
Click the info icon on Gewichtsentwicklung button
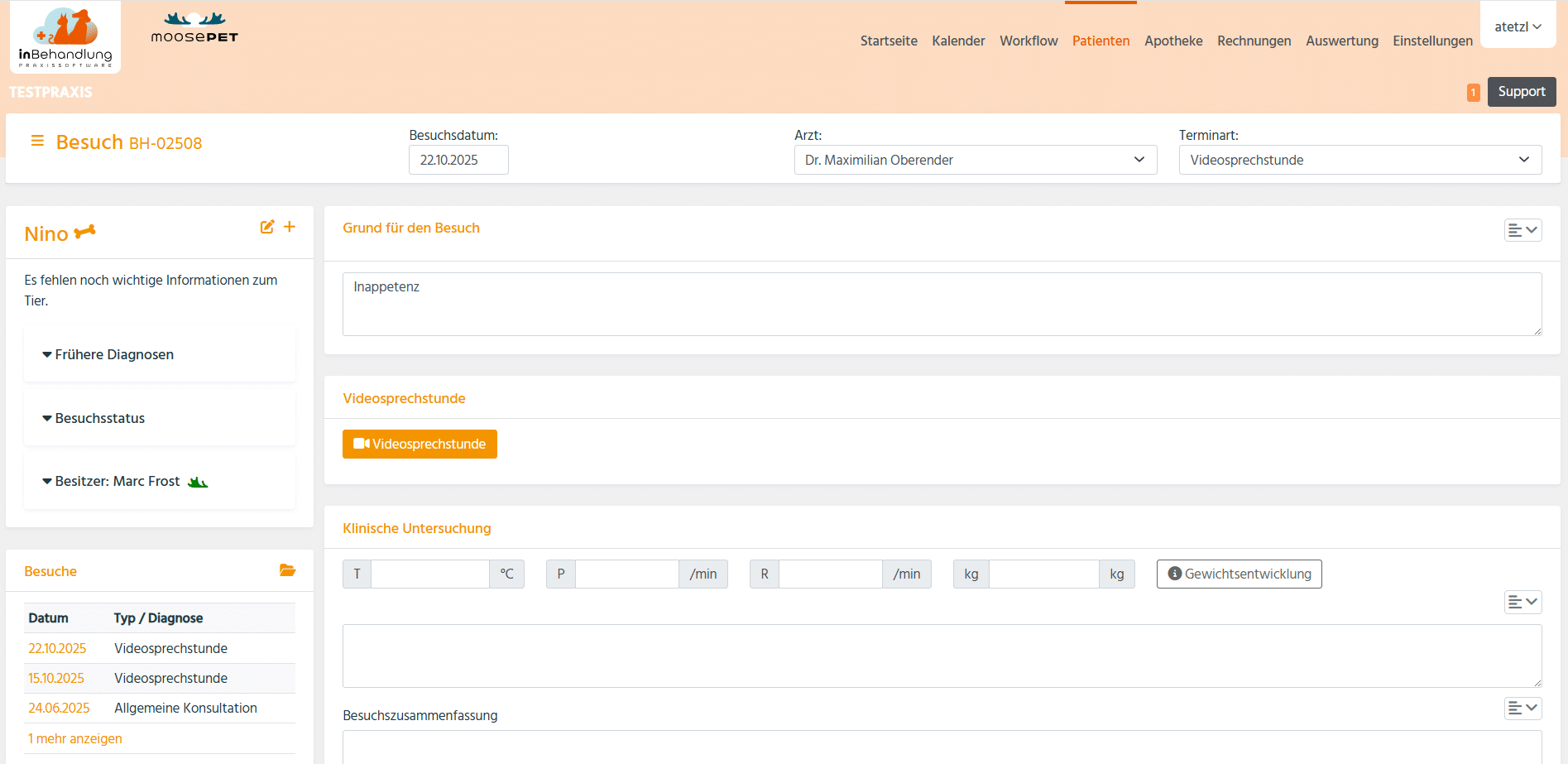pos(1177,573)
